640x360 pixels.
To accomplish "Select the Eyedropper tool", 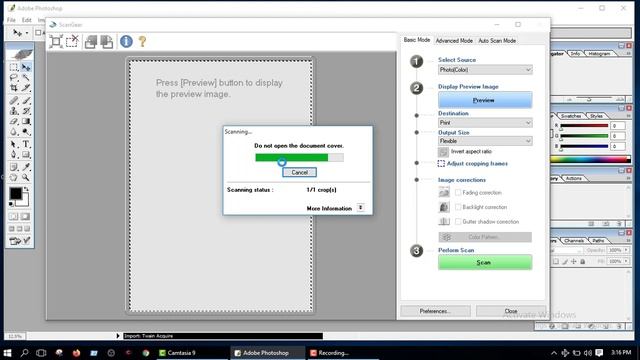I will (26, 167).
